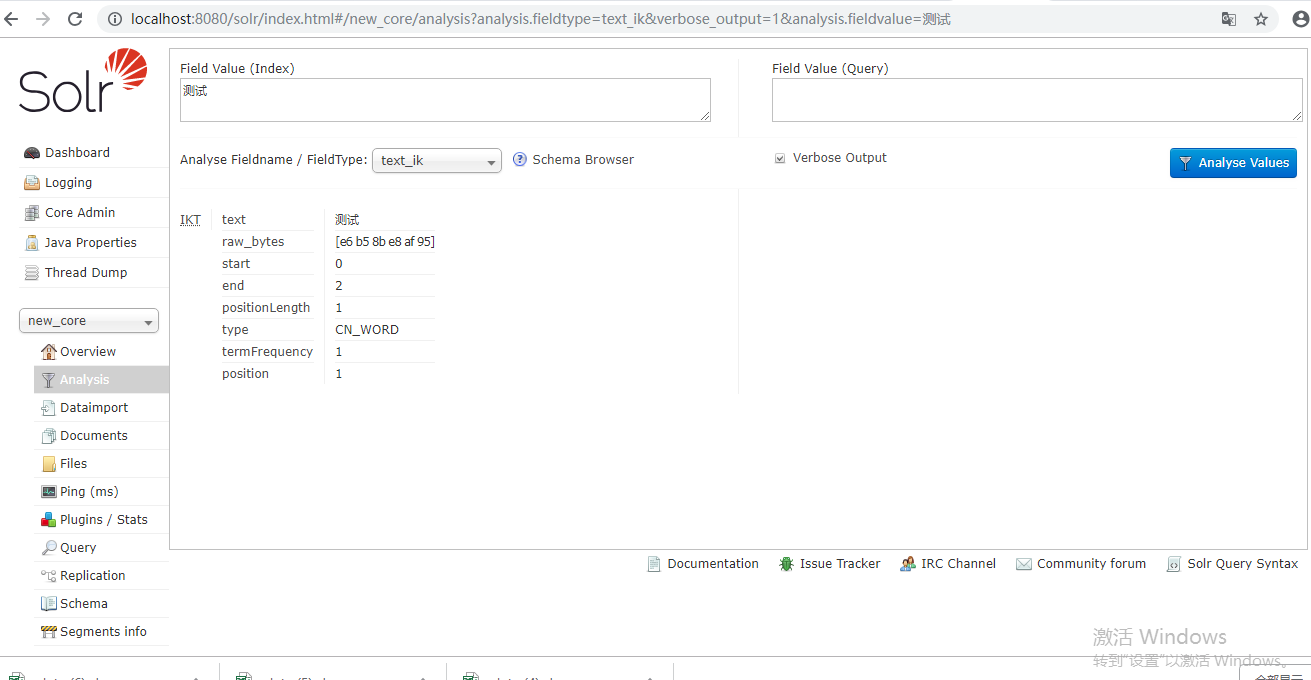Click the termFrequency row label
Image resolution: width=1311 pixels, height=680 pixels.
(267, 352)
